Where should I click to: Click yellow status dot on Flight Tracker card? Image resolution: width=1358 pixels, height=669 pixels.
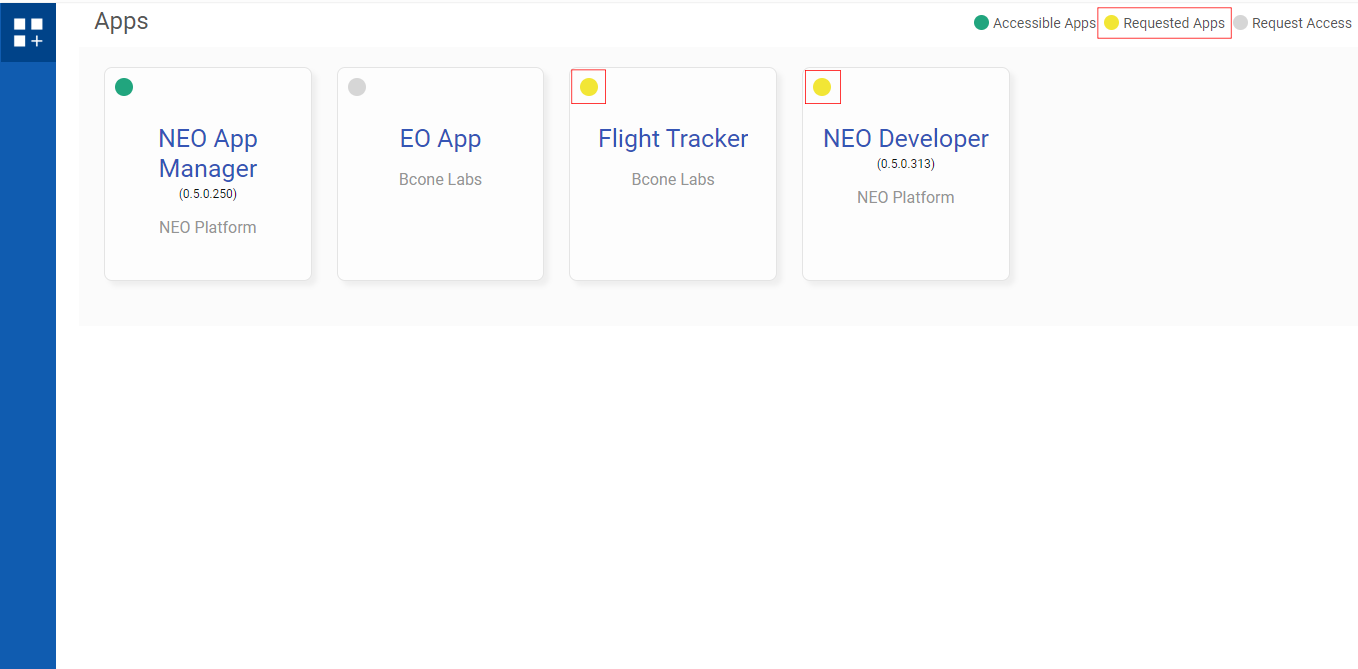tap(589, 87)
